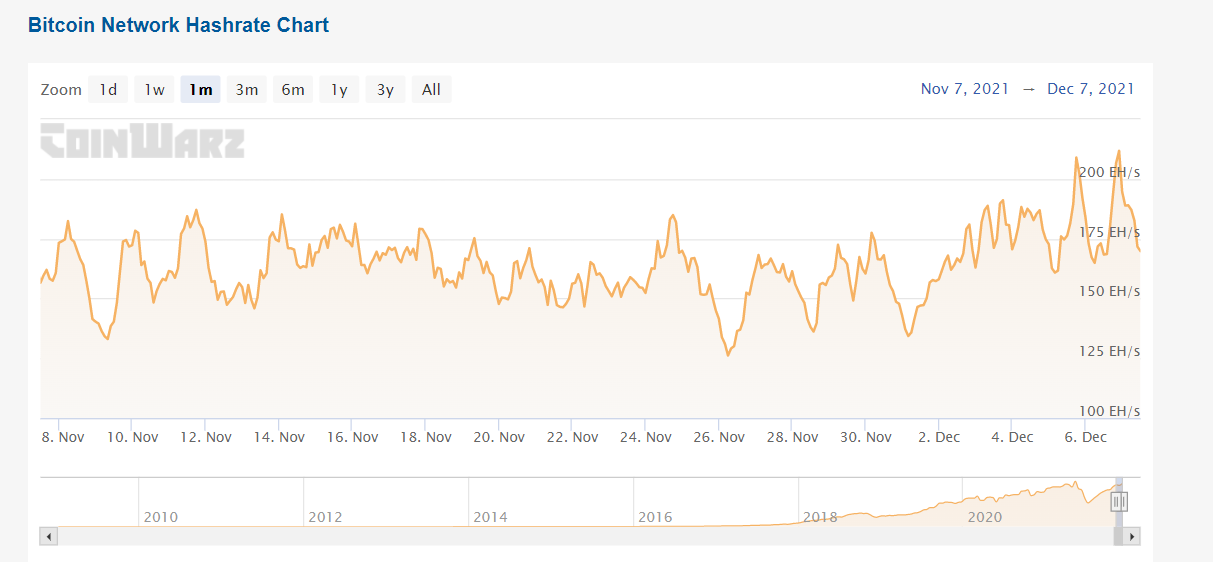Screen dimensions: 1213x562
Task: Click the navigator scroll left arrow
Action: pos(49,537)
